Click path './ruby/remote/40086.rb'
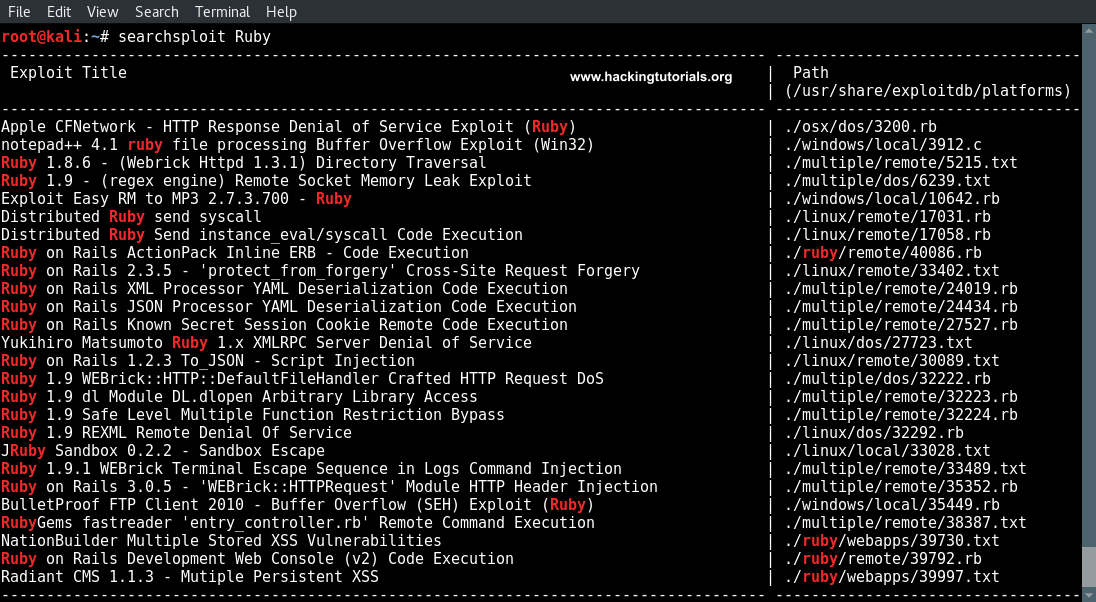 (883, 253)
